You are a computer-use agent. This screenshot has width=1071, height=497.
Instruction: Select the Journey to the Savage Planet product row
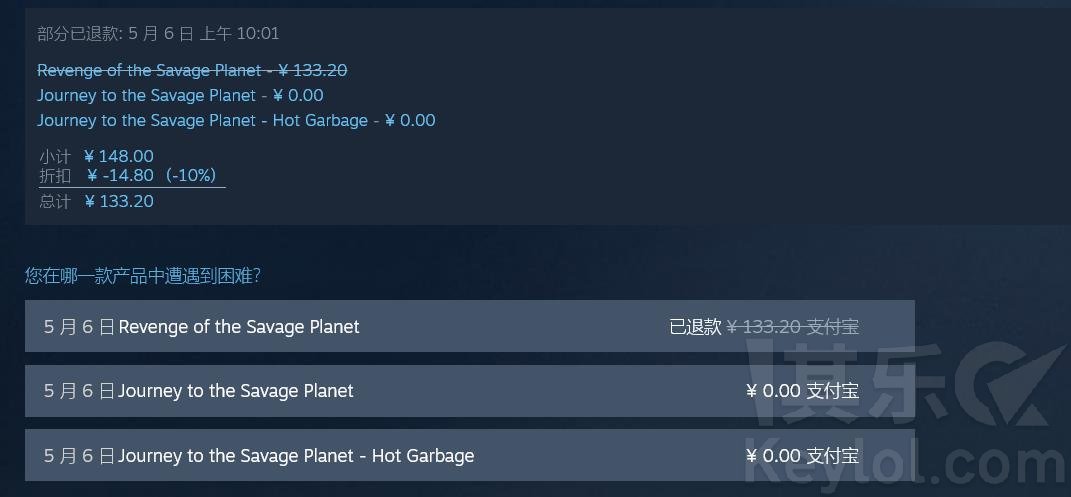coord(469,391)
